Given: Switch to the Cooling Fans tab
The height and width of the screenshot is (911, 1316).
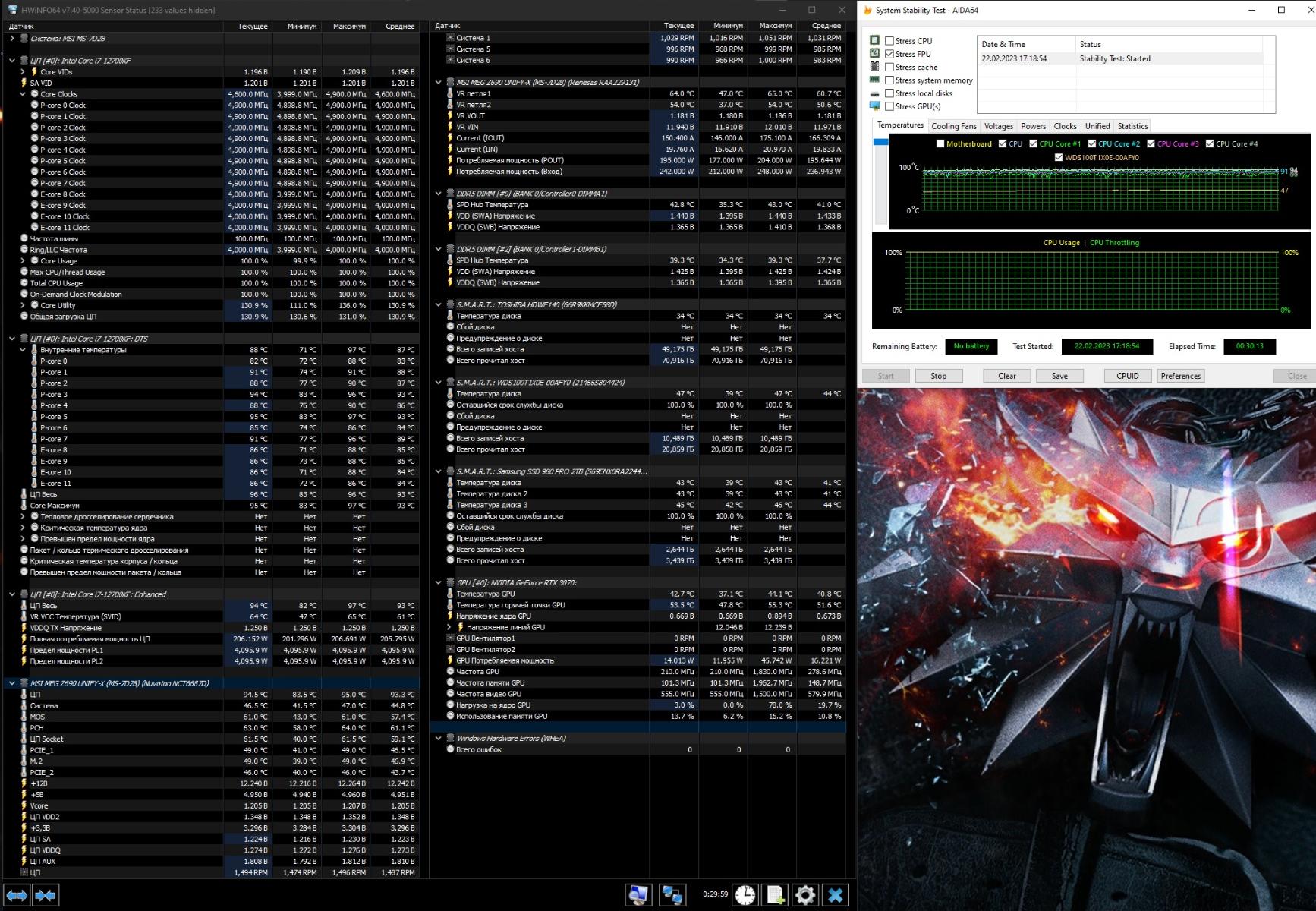Looking at the screenshot, I should tap(953, 126).
